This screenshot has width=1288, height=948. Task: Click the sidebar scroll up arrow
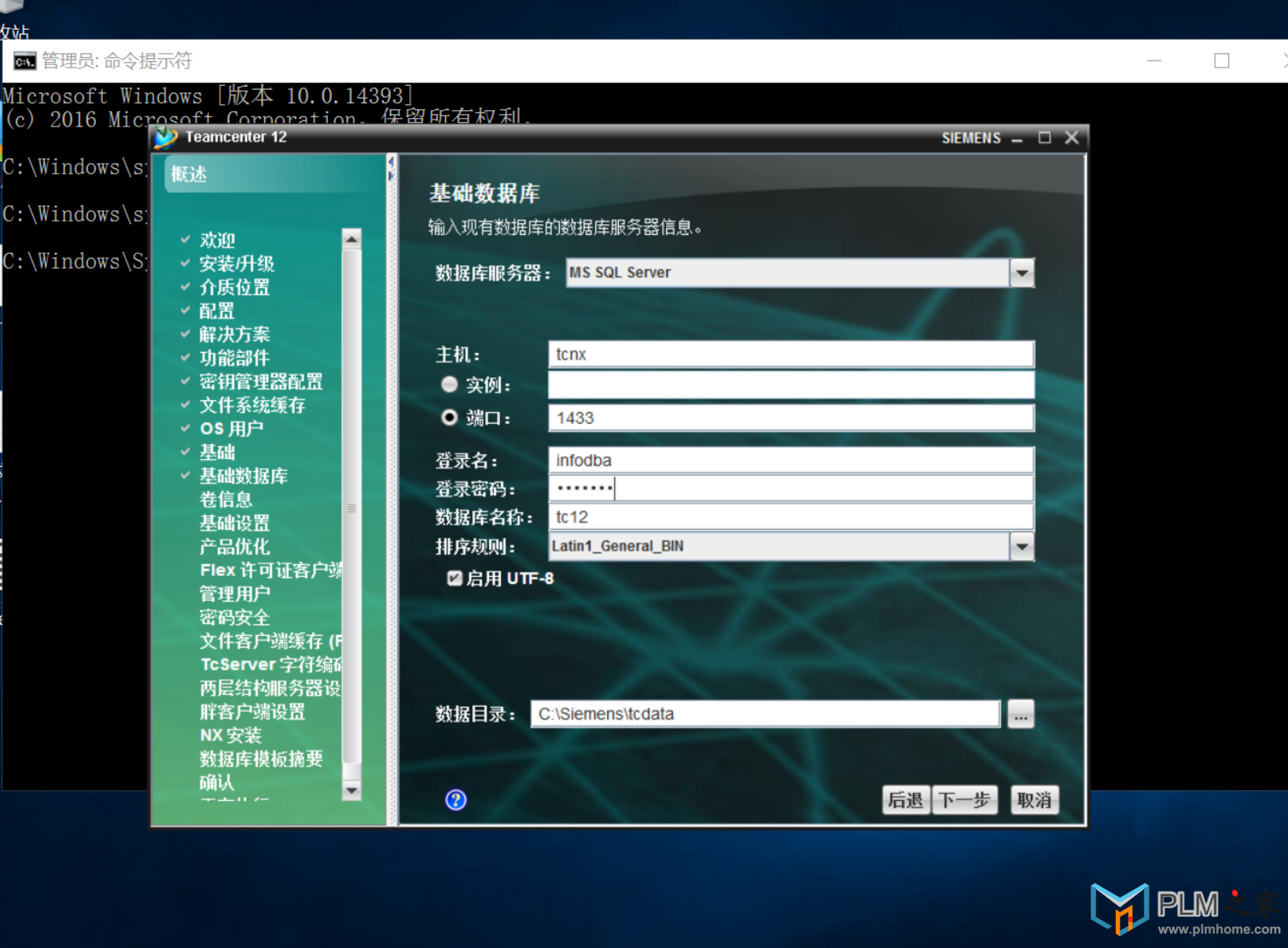352,238
